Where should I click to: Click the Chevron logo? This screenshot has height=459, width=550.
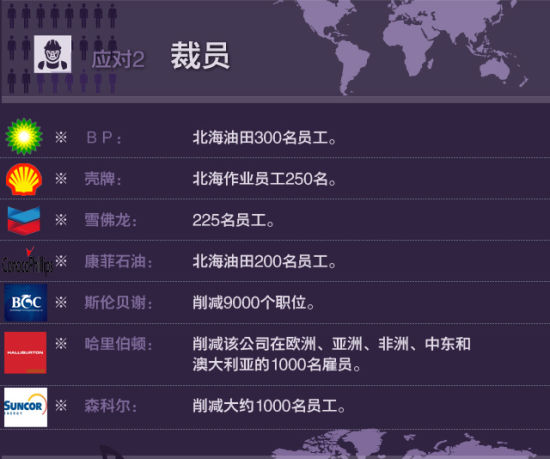(24, 221)
